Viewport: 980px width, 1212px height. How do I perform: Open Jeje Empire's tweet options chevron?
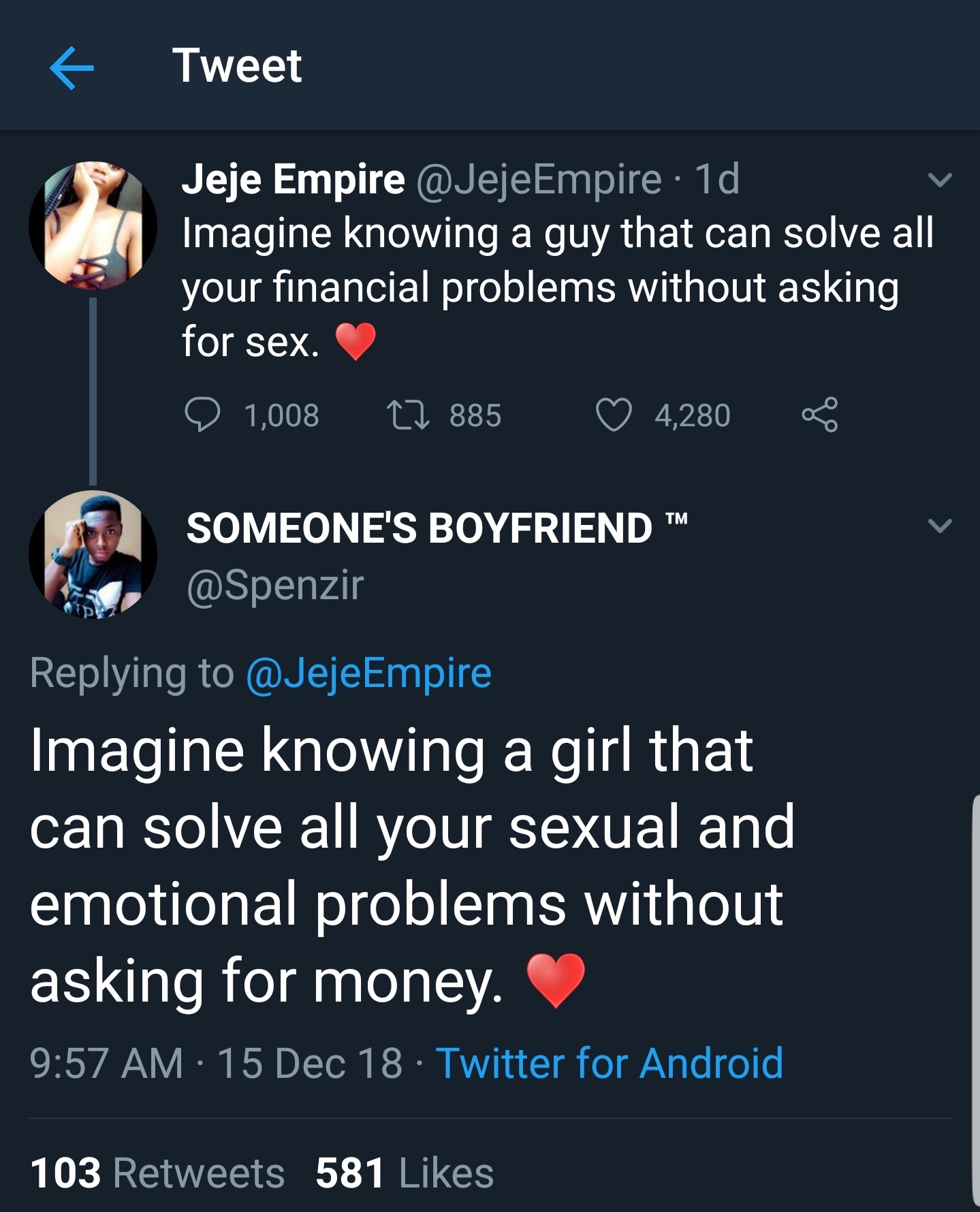[940, 180]
